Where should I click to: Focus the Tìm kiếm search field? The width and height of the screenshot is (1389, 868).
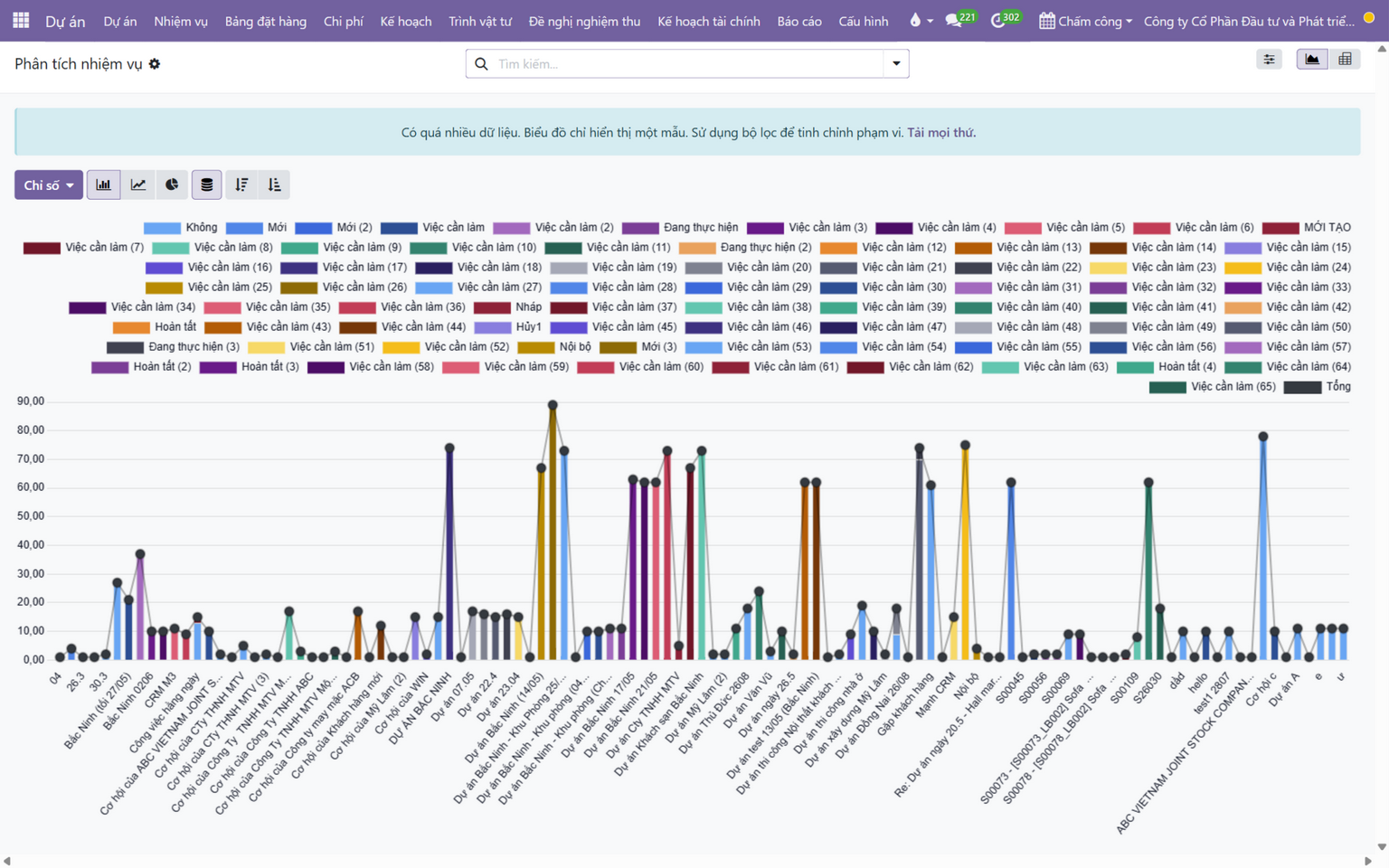point(689,64)
